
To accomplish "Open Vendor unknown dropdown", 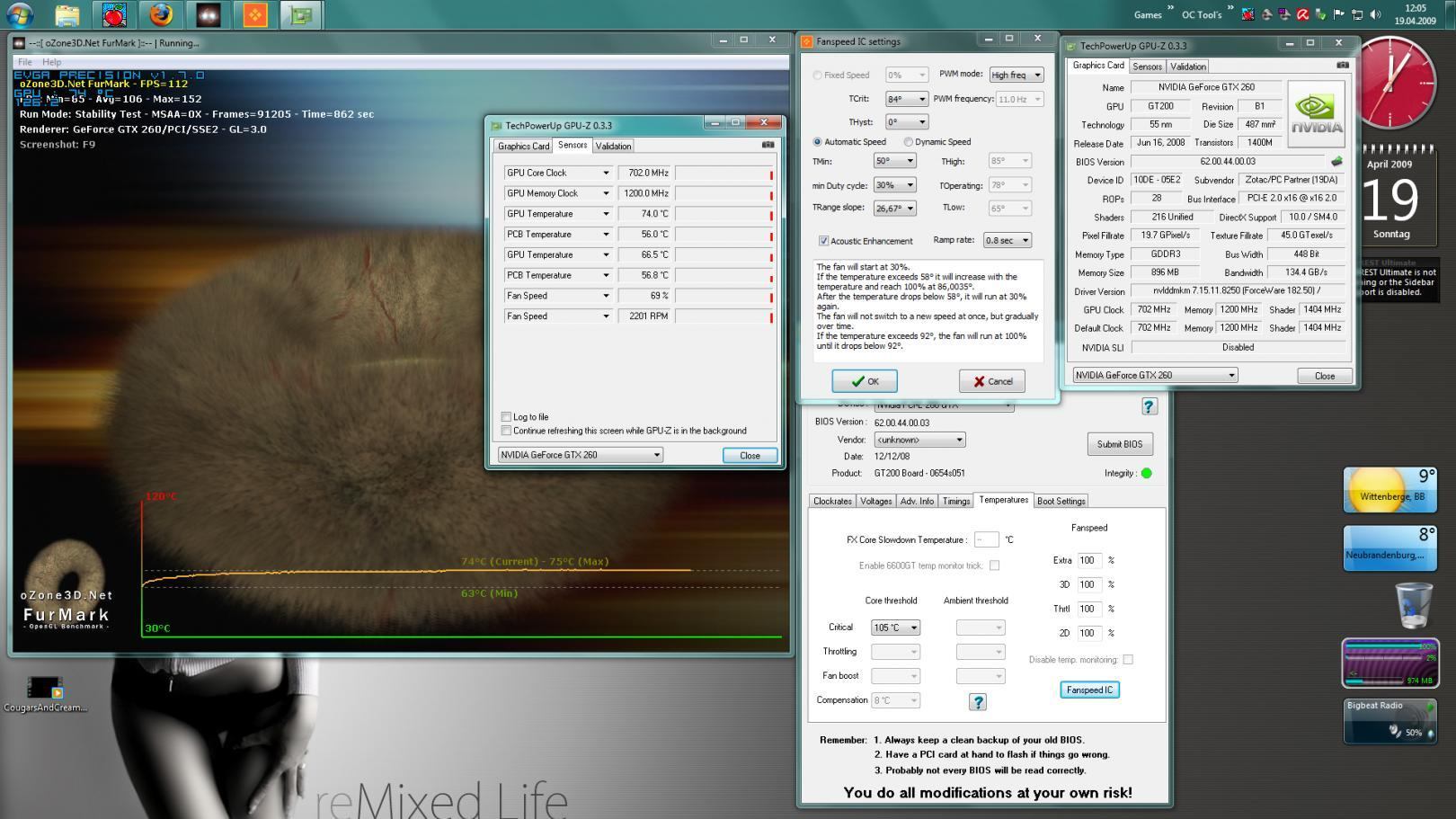I will 919,440.
